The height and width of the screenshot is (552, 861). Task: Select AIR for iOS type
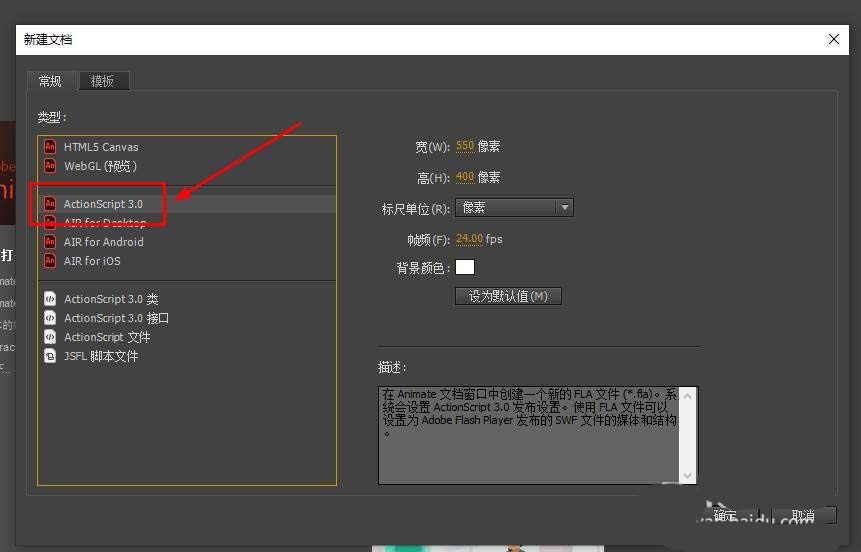point(187,261)
